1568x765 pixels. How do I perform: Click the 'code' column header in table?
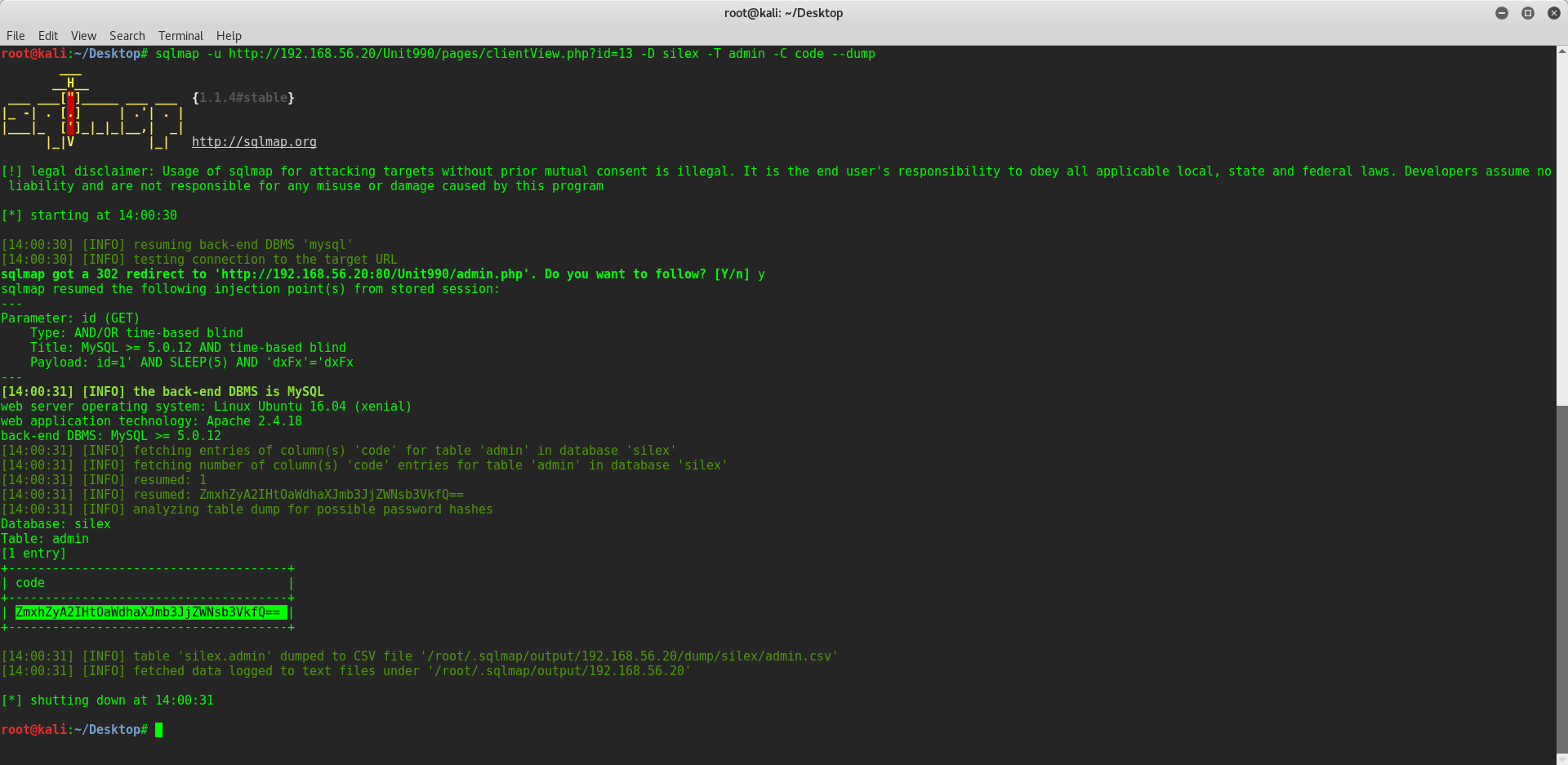pyautogui.click(x=30, y=583)
